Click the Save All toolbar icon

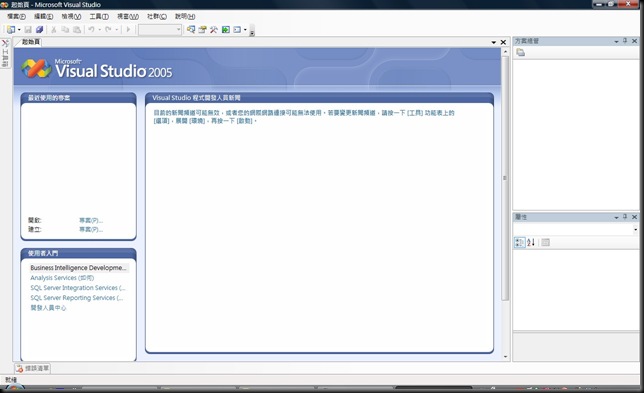(39, 30)
